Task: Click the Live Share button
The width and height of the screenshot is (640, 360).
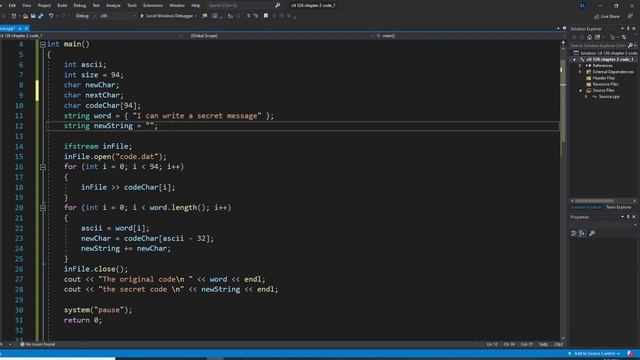Action: 607,16
